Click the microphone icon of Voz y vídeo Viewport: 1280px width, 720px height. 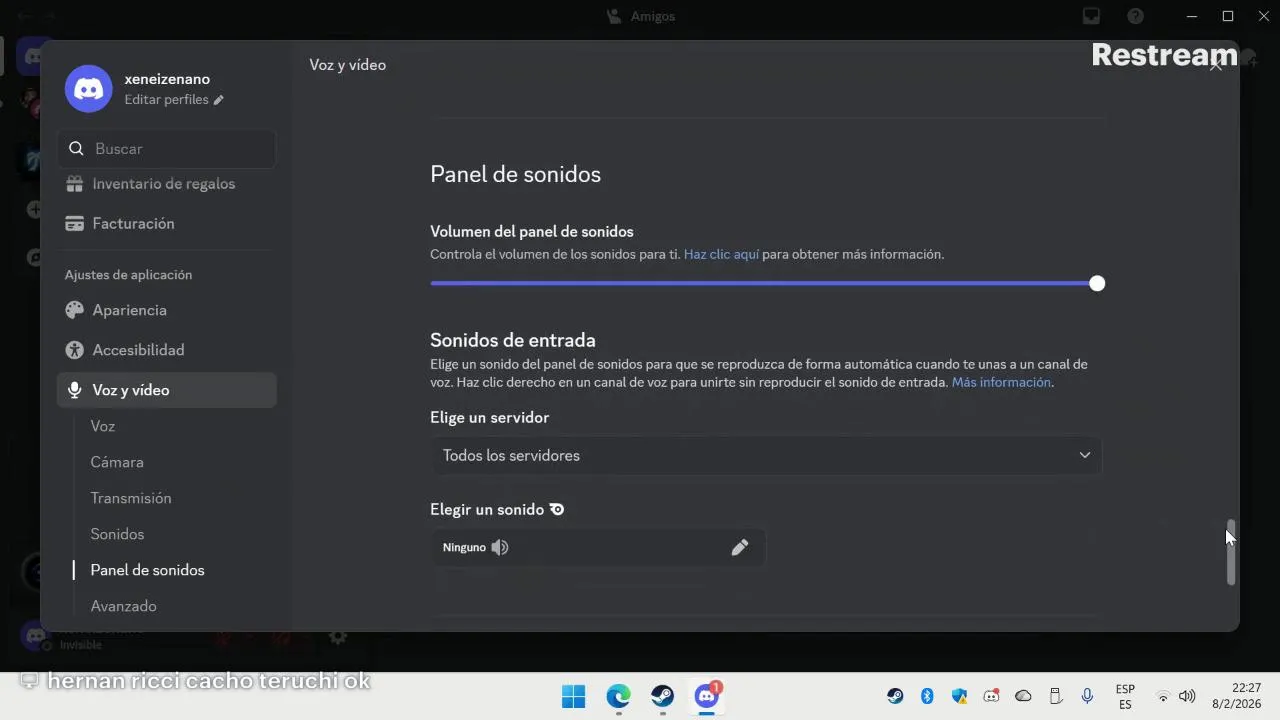click(x=74, y=390)
